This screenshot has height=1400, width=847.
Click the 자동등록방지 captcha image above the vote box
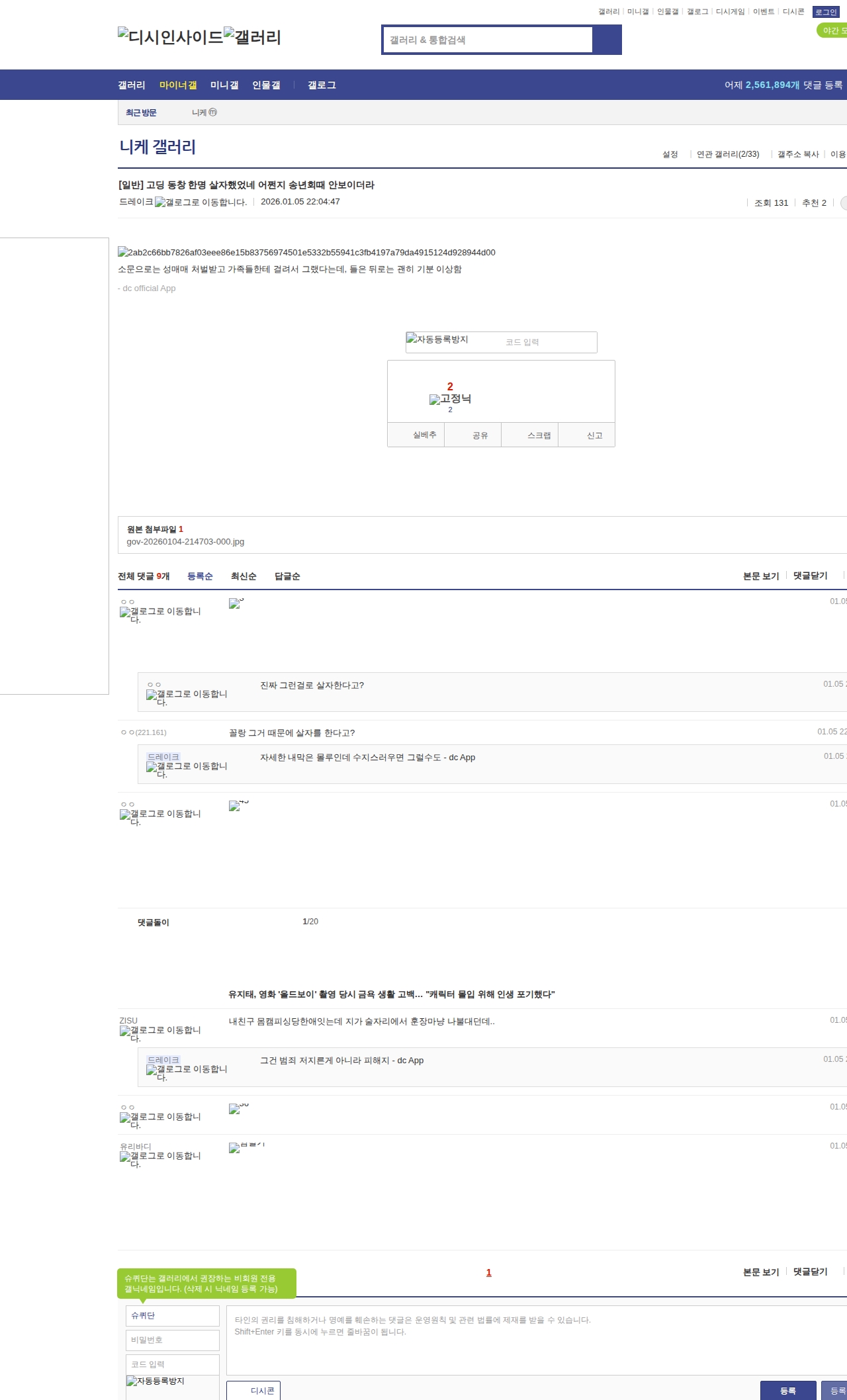click(437, 339)
